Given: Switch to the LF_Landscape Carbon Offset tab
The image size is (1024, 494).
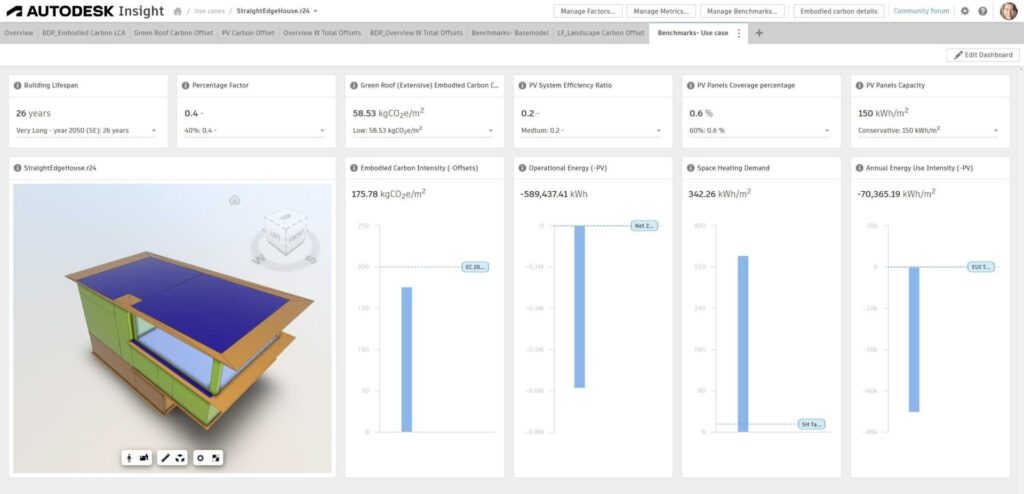Looking at the screenshot, I should 601,33.
